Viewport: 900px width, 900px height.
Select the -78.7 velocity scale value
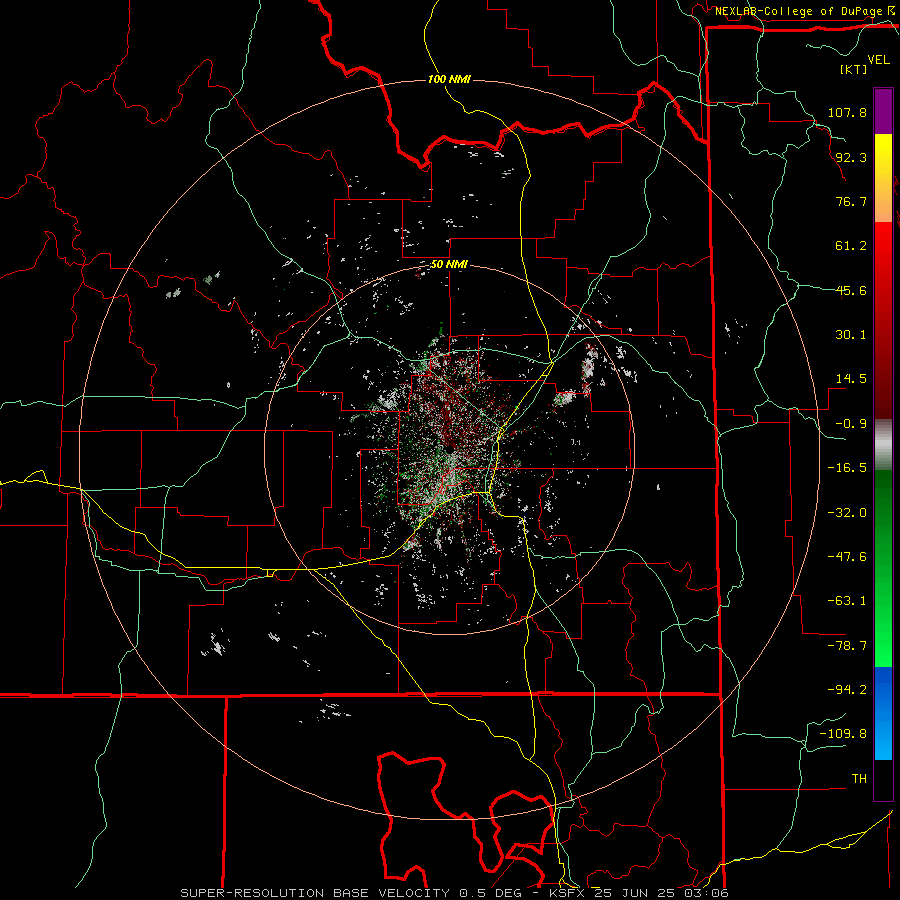[x=847, y=646]
